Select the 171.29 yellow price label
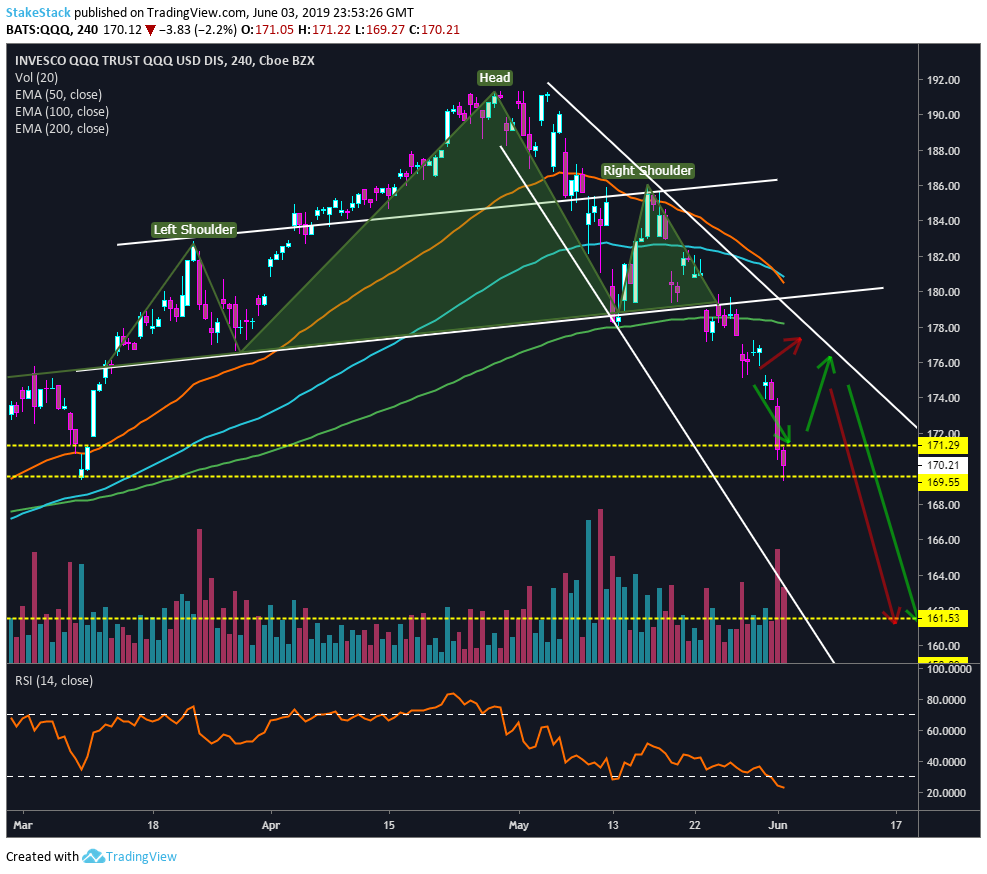The image size is (987, 874). (x=943, y=445)
